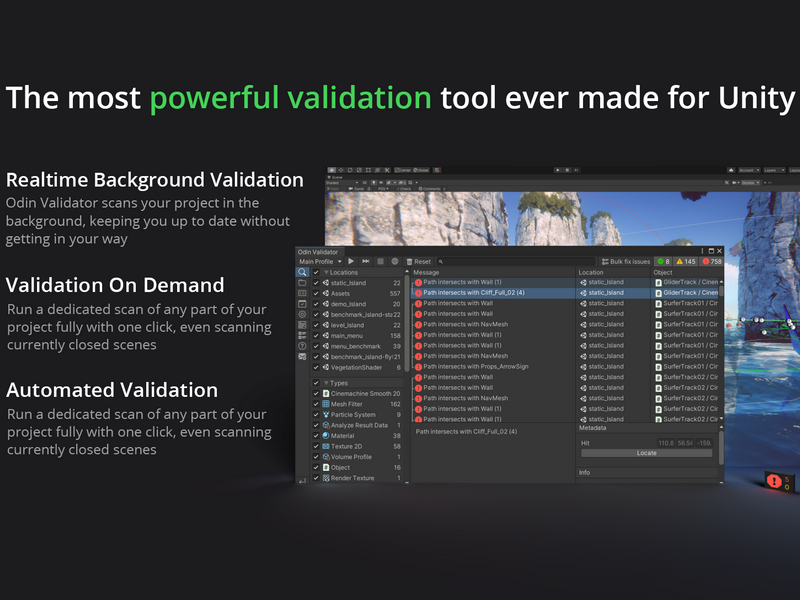Image resolution: width=800 pixels, height=600 pixels.
Task: Click the Mesh Filter type icon
Action: pos(326,404)
